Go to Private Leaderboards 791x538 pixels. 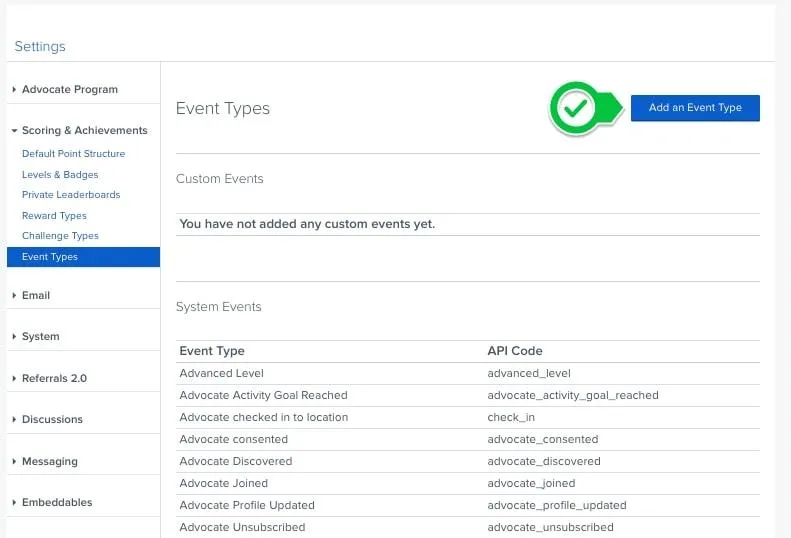coord(71,195)
